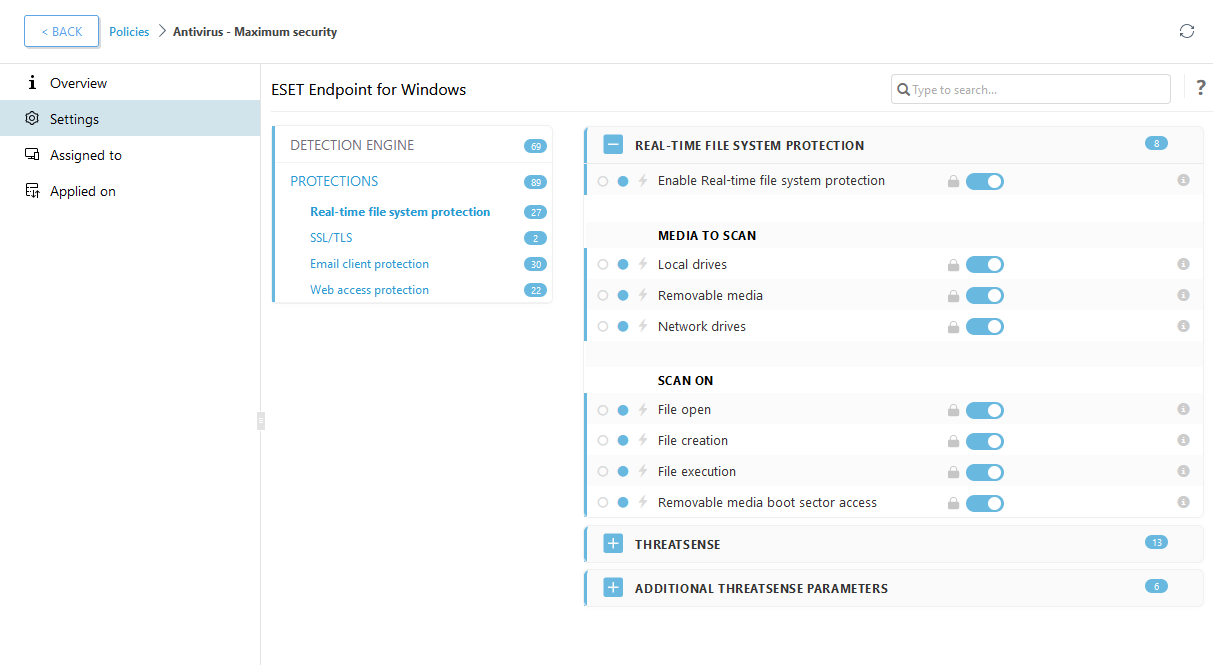Click the search field to type a query

click(1030, 89)
